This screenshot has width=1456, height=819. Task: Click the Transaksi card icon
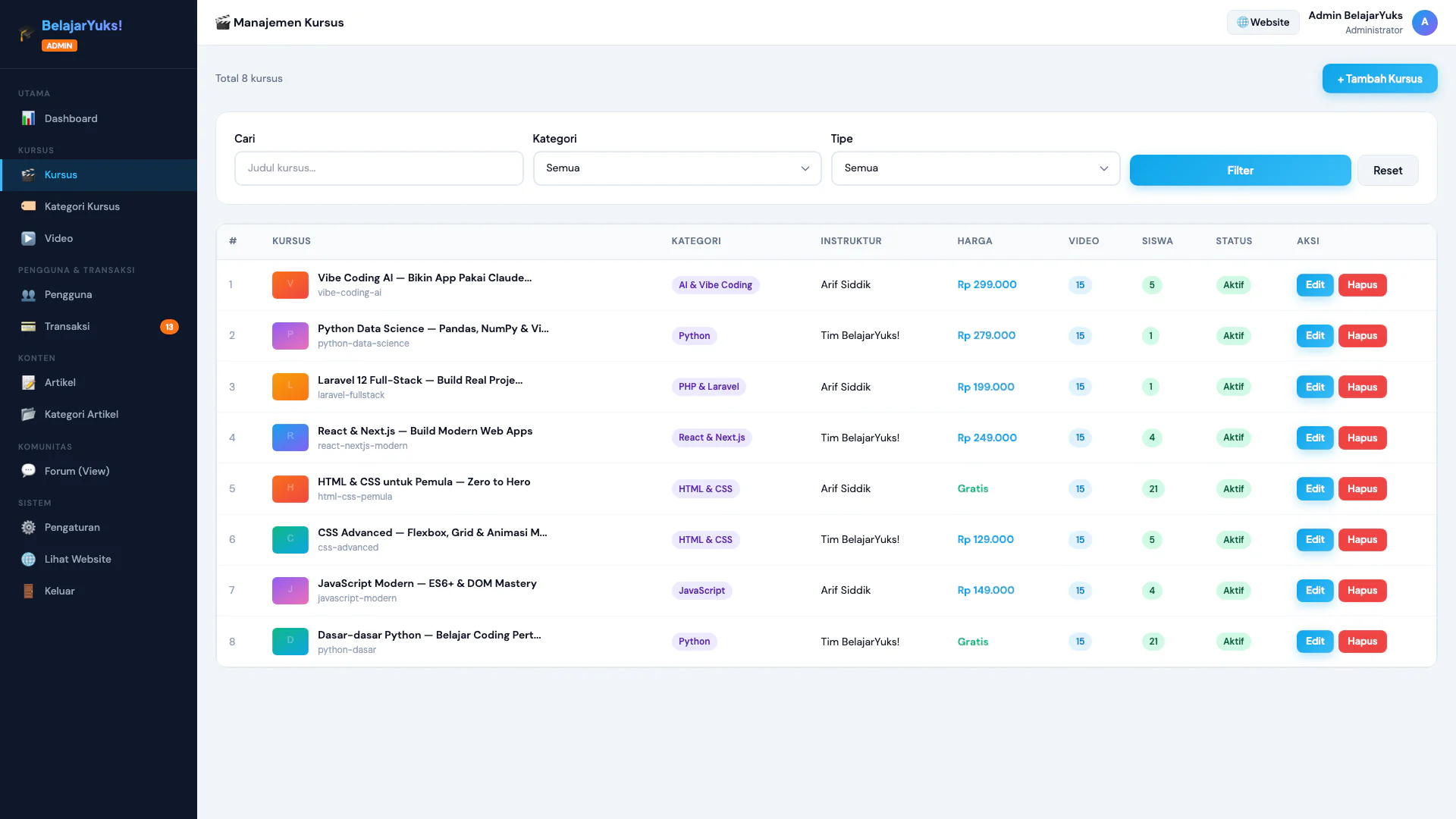(x=28, y=326)
